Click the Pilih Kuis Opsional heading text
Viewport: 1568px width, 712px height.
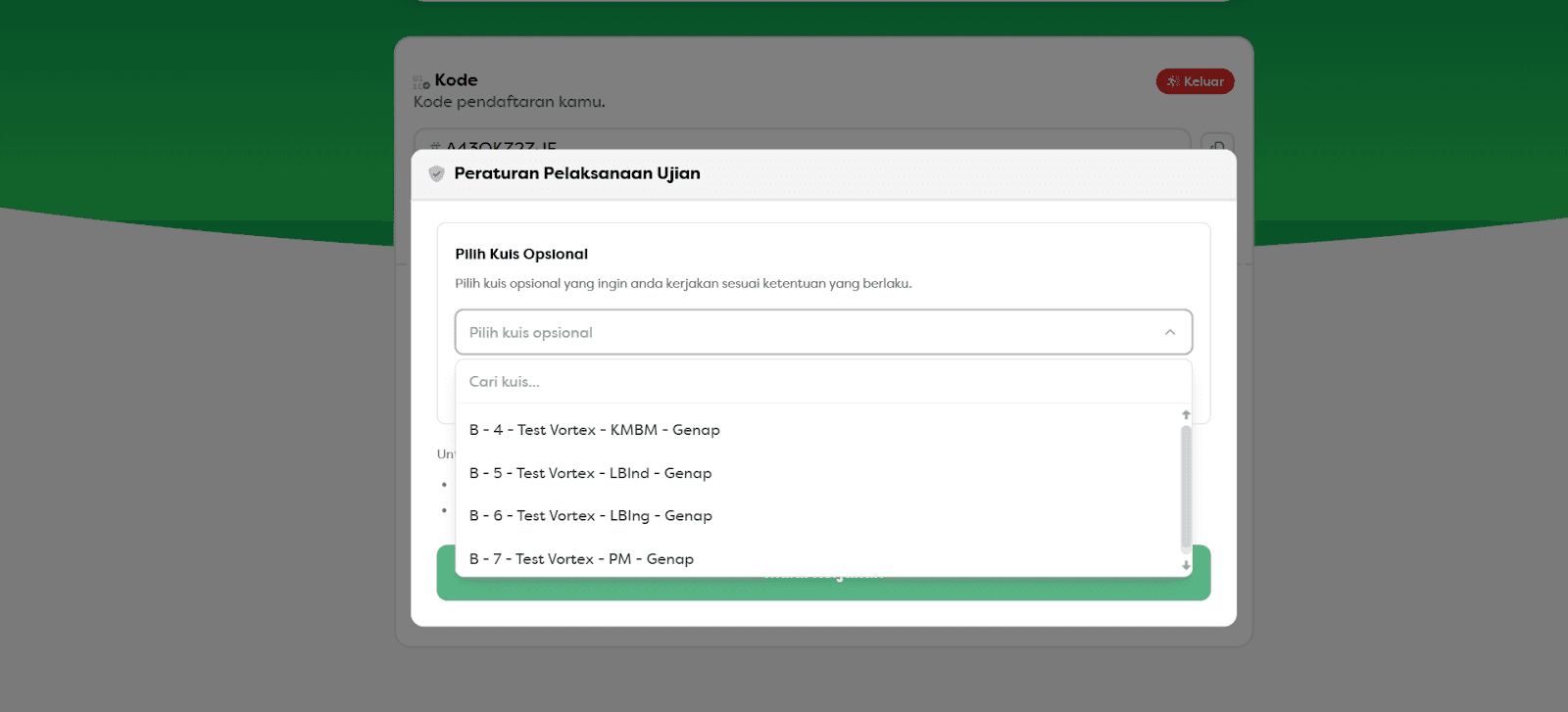pyautogui.click(x=521, y=254)
